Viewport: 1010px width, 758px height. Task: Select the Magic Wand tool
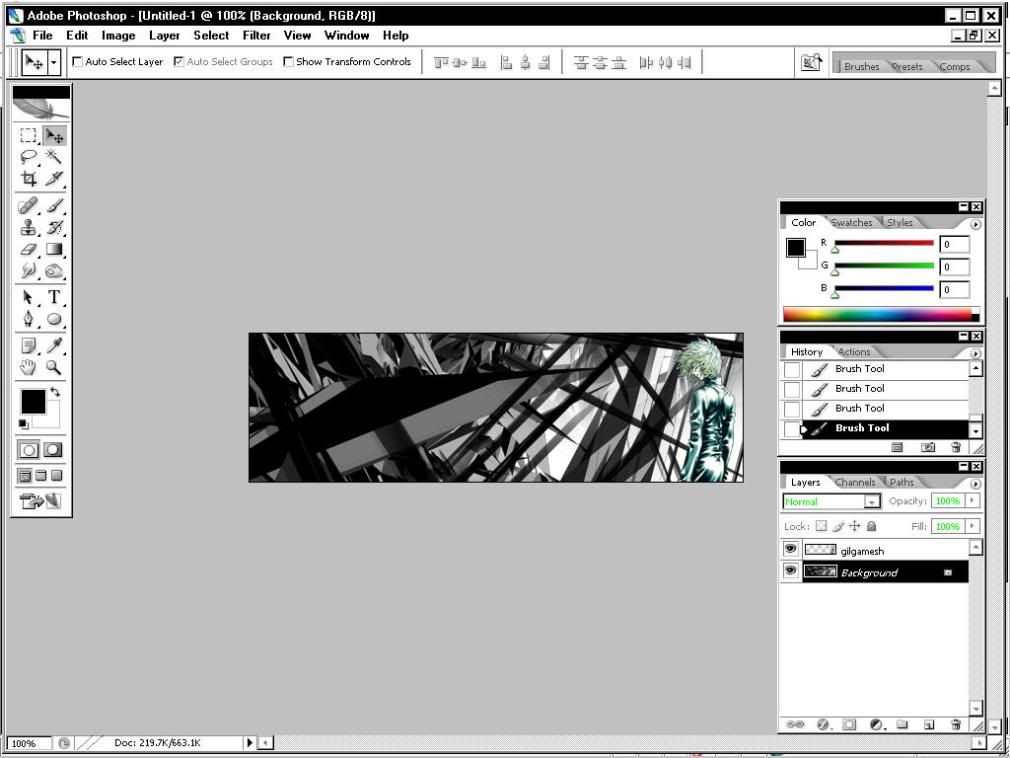tap(54, 156)
